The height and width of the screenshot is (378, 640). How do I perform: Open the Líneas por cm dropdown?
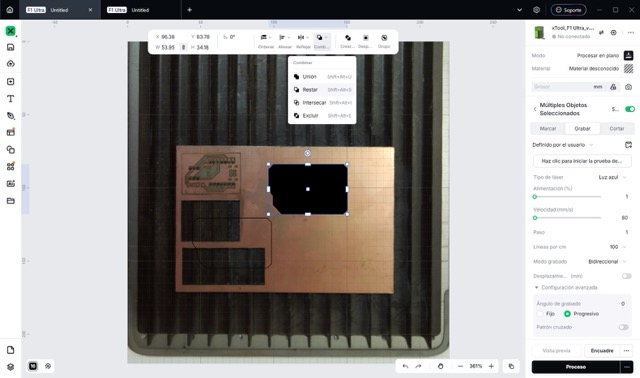click(618, 247)
